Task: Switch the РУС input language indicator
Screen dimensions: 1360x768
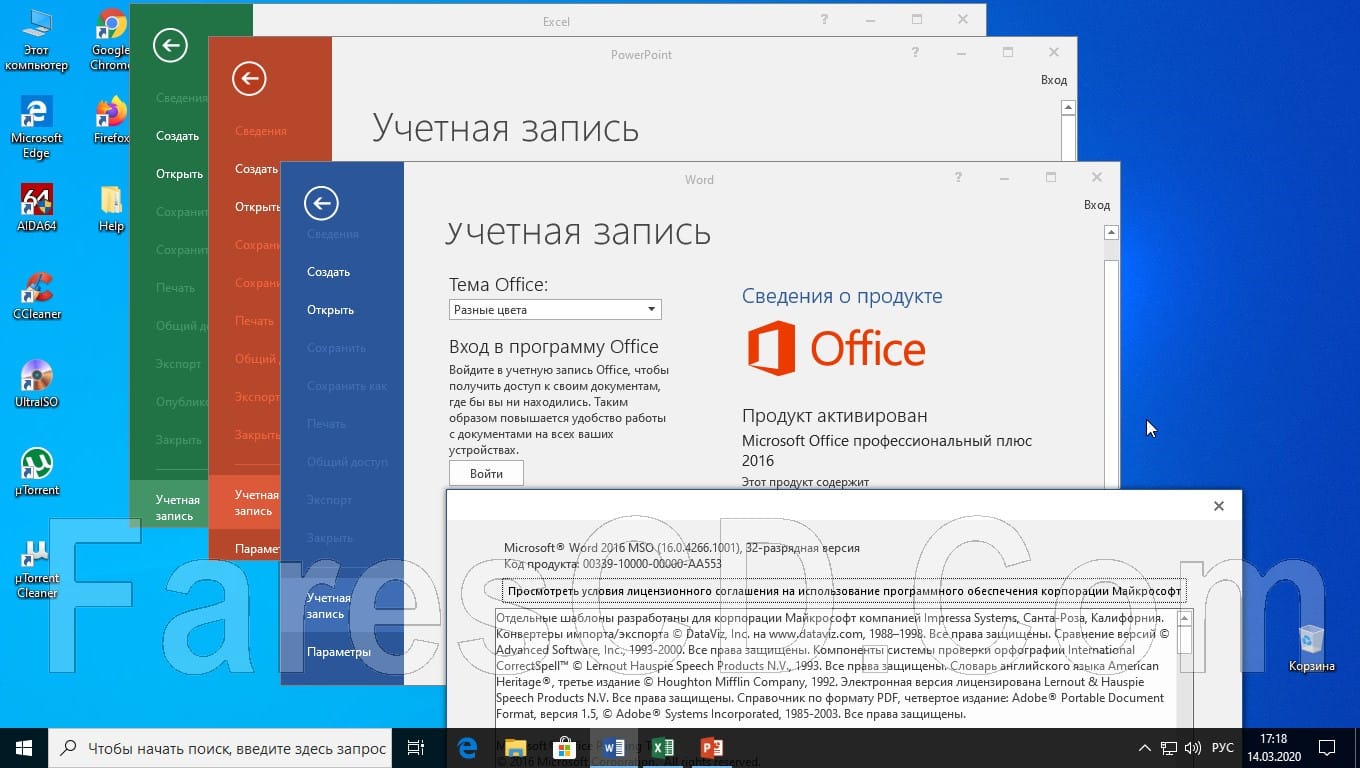Action: tap(1223, 748)
